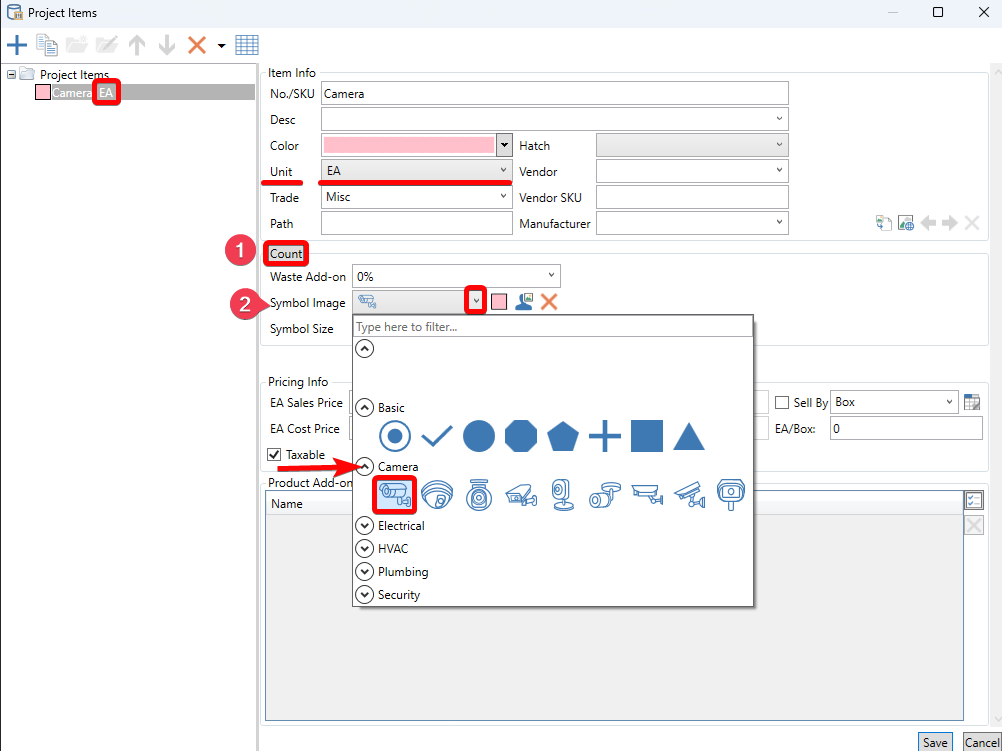Choose the checkmark symbol

click(437, 437)
